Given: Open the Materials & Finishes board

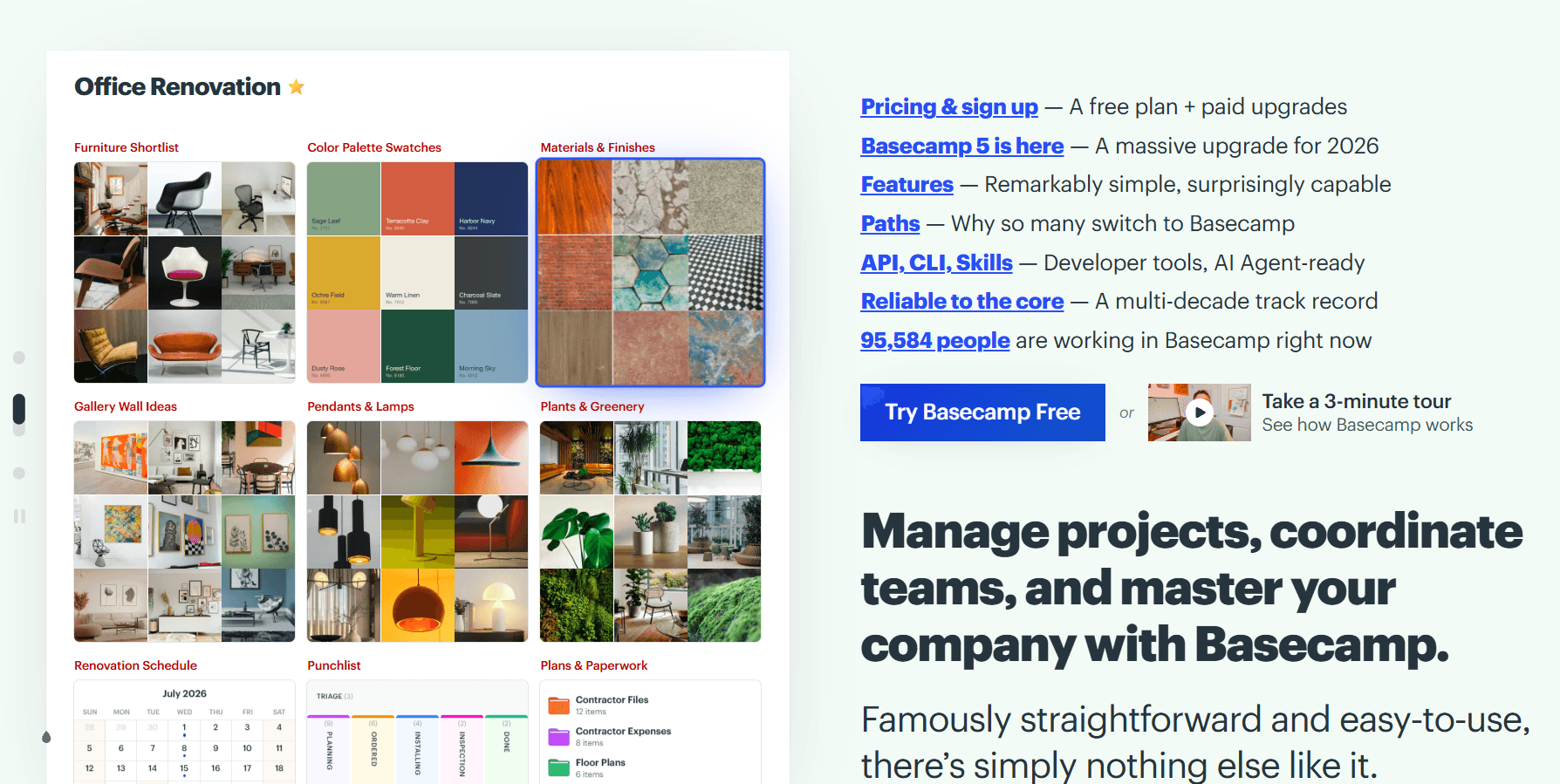Looking at the screenshot, I should coord(650,272).
